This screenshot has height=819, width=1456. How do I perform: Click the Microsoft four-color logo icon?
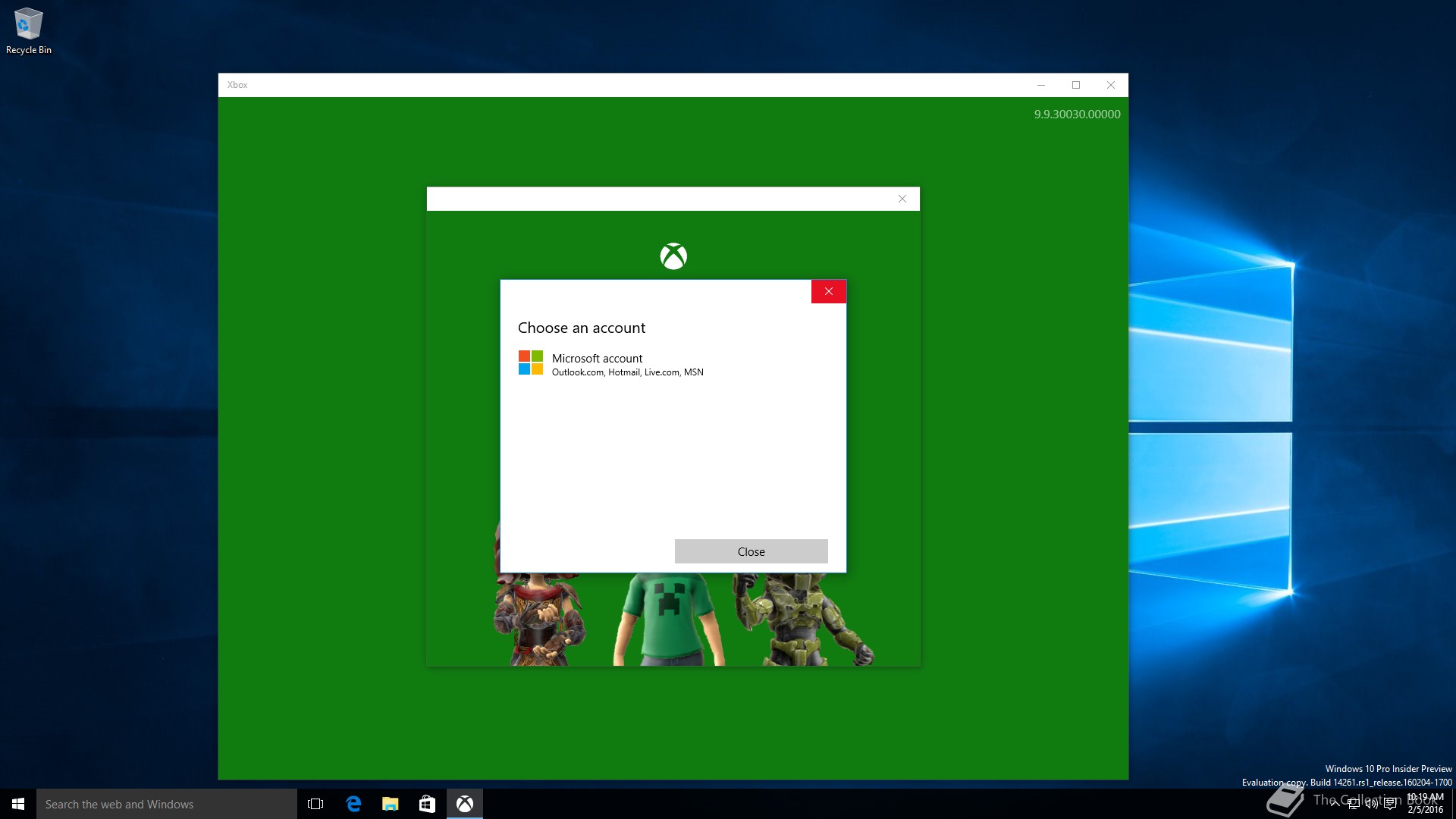pyautogui.click(x=531, y=362)
